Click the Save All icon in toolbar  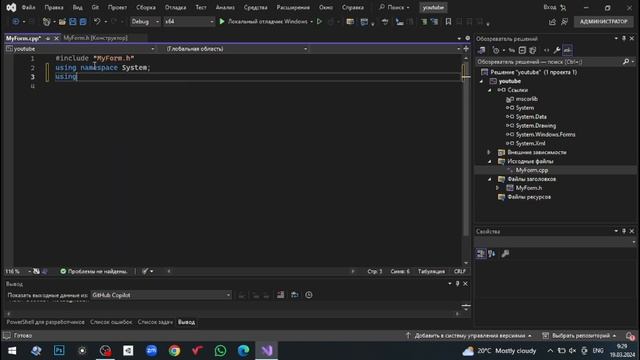click(x=83, y=21)
